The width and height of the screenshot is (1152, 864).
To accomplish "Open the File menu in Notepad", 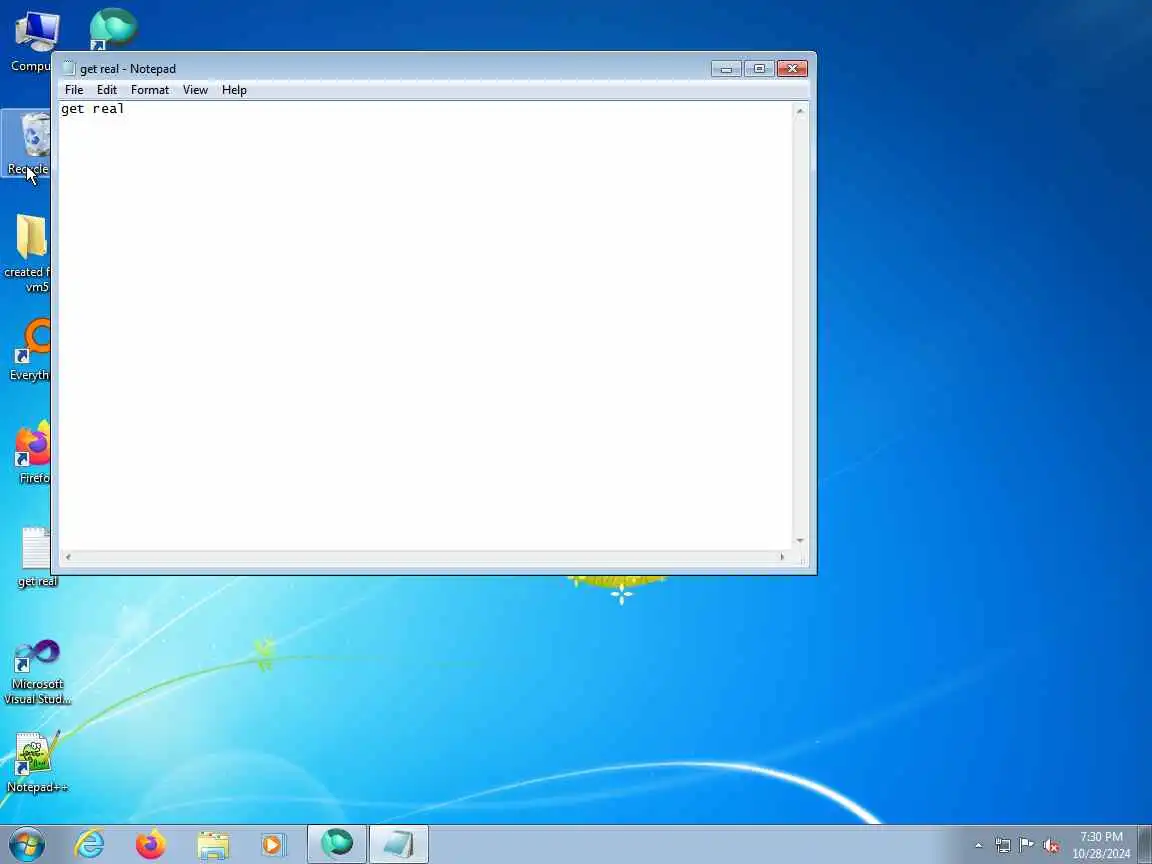I will click(x=73, y=90).
